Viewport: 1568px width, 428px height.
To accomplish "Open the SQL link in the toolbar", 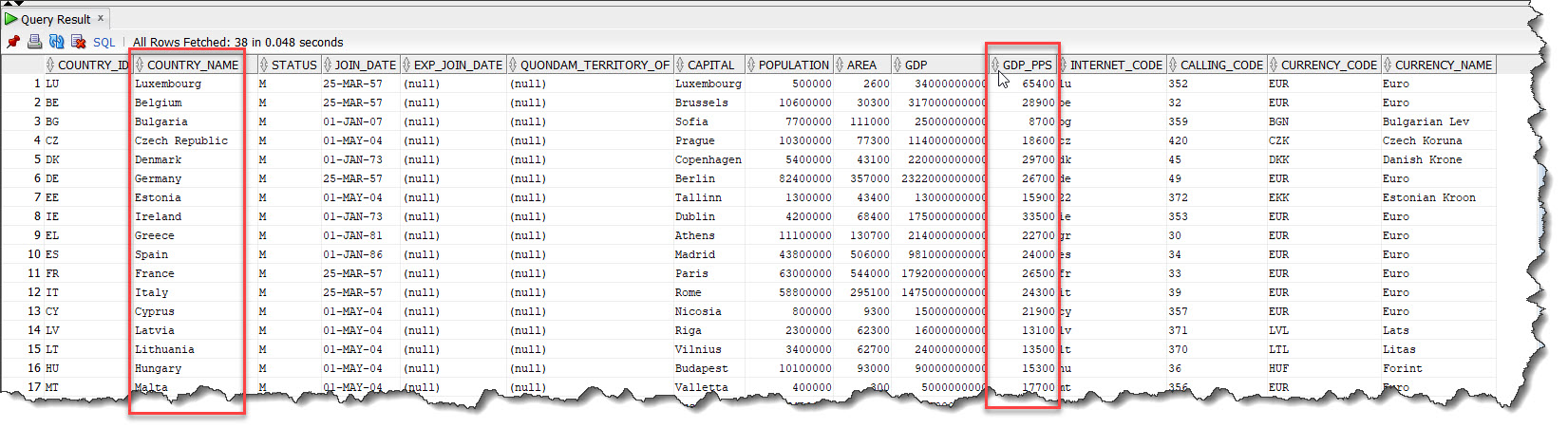I will point(104,42).
